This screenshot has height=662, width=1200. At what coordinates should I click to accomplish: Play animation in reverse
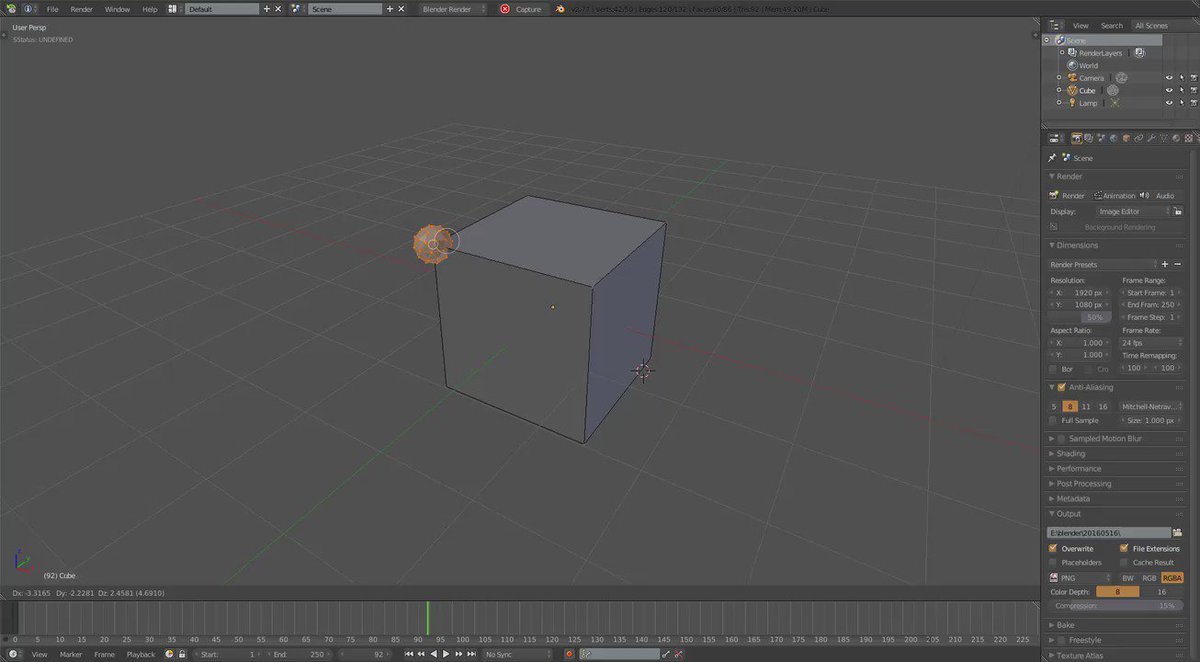(x=434, y=654)
